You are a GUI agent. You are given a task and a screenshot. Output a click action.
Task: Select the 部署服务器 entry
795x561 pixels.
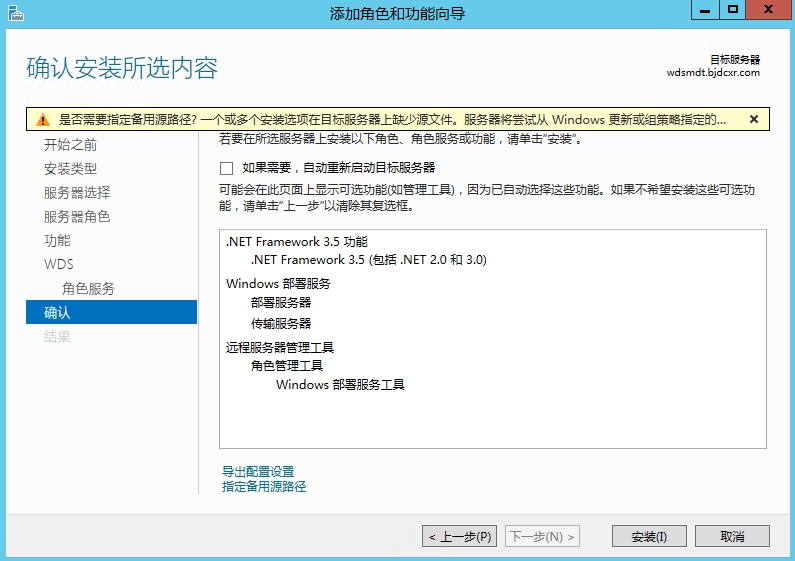tap(281, 303)
